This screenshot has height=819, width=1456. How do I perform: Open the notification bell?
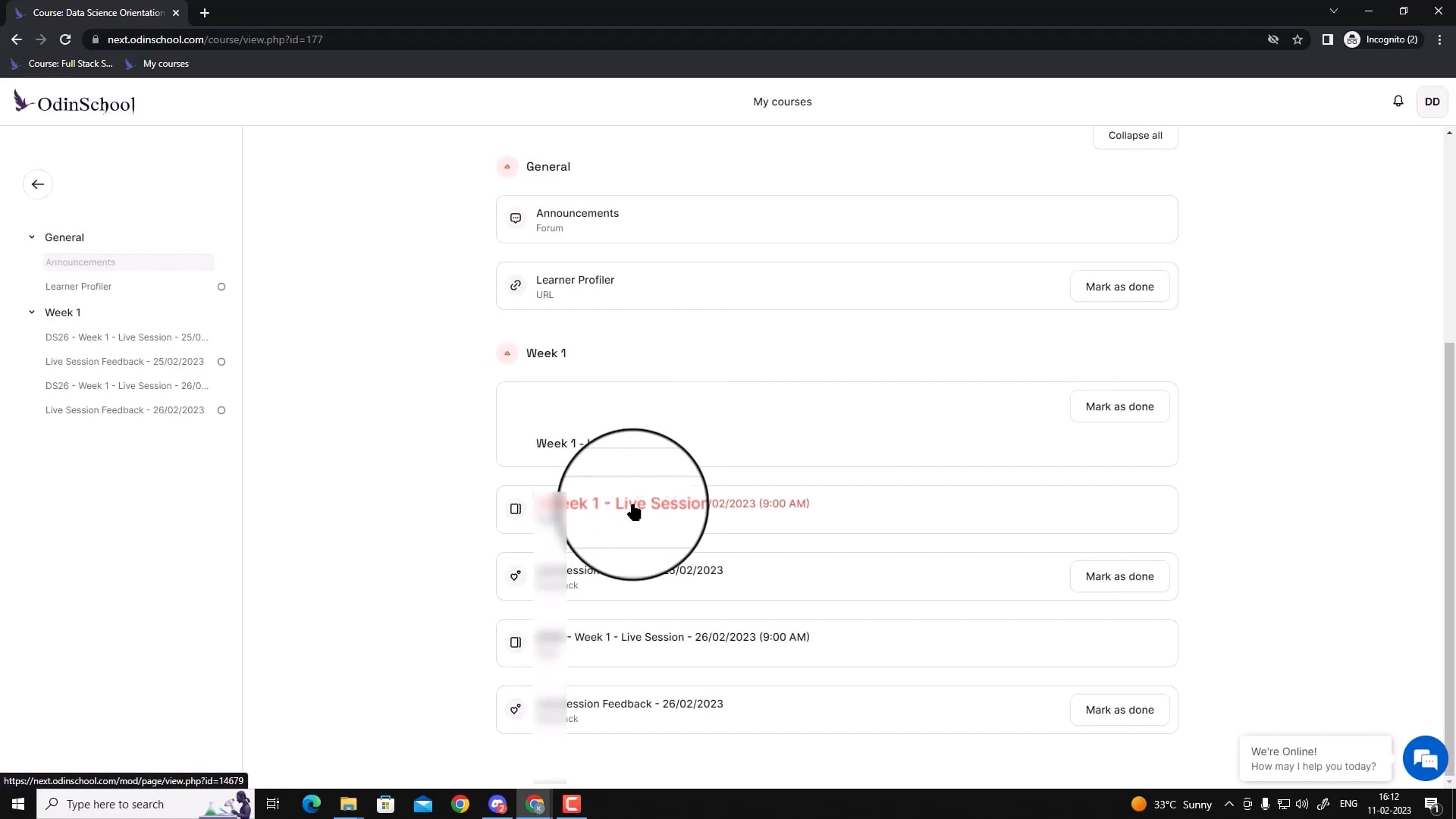1398,101
